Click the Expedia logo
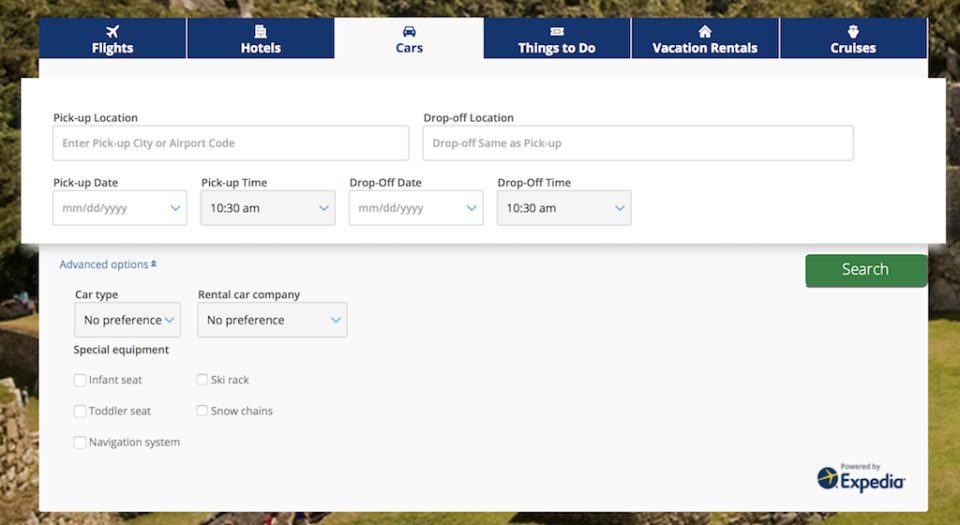The width and height of the screenshot is (960, 525). (861, 478)
